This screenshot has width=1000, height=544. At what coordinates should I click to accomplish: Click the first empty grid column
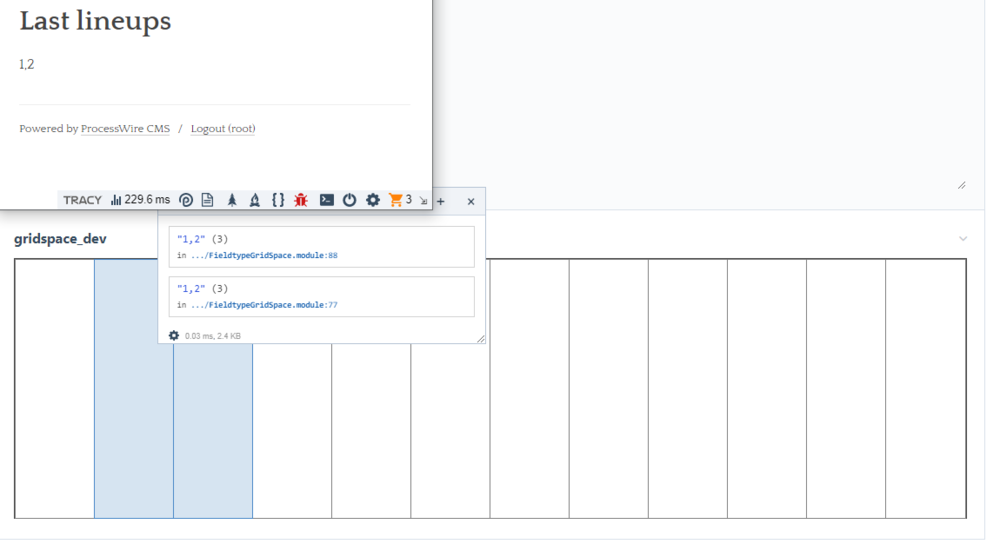pos(55,388)
